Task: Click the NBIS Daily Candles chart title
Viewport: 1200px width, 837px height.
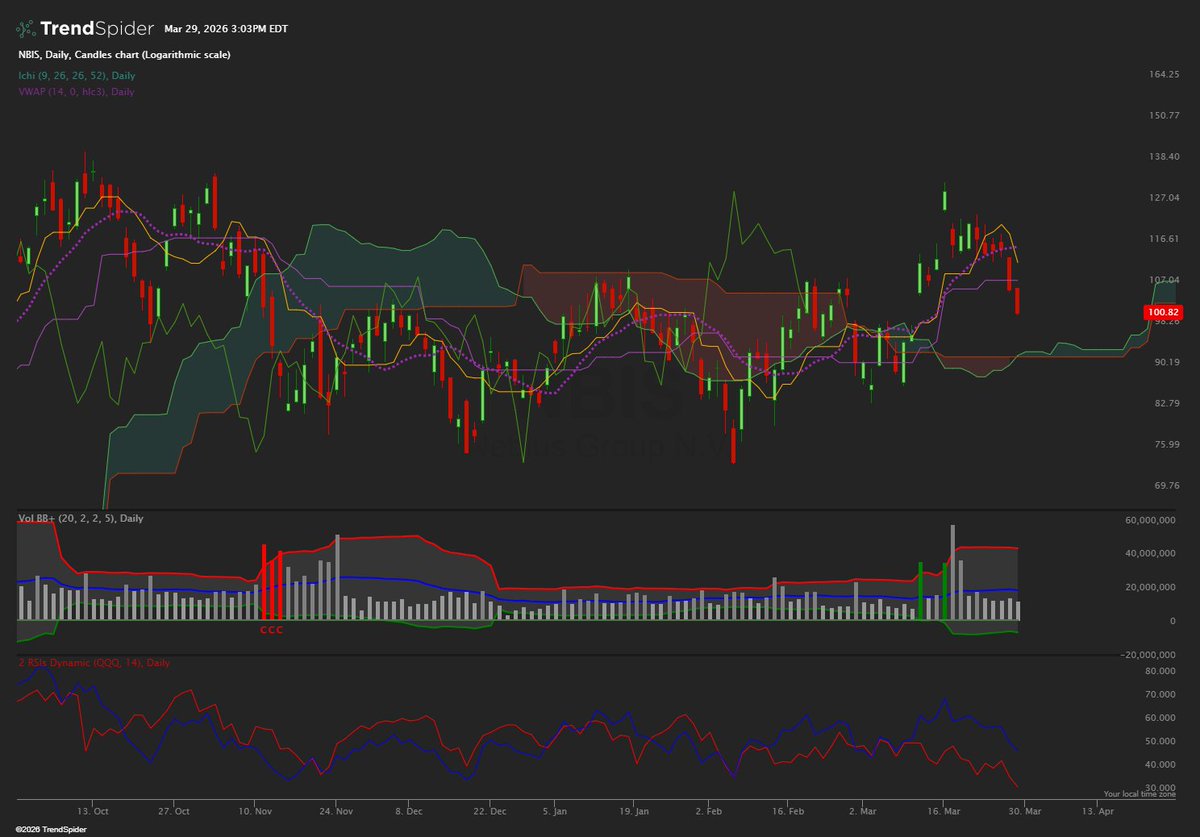Action: point(124,54)
